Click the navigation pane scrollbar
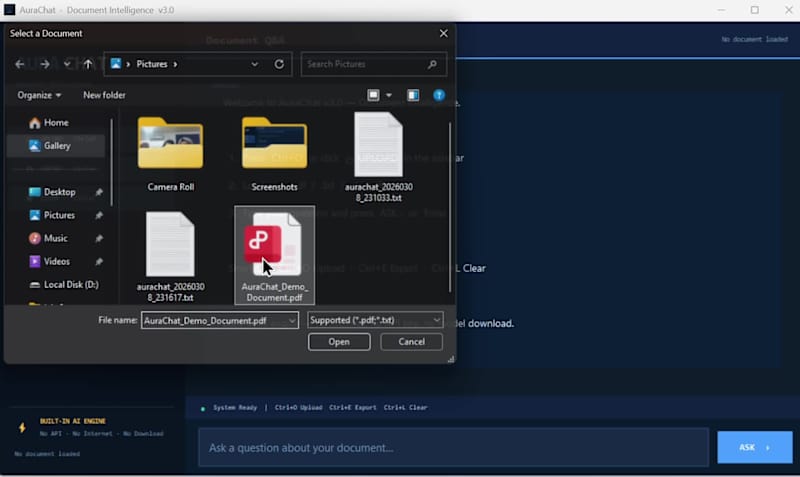Screen dimensions: 800x477 (x=111, y=162)
